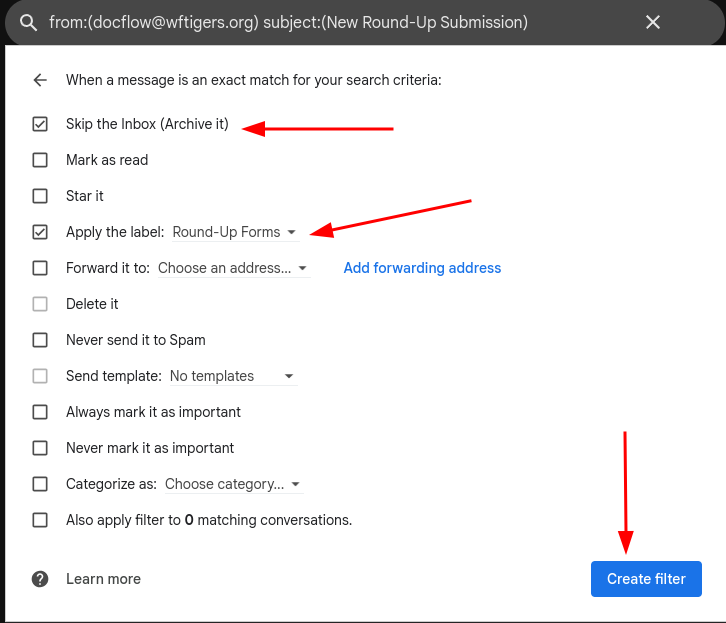Click the Add forwarding address link
Viewport: 726px width, 623px height.
click(x=422, y=268)
